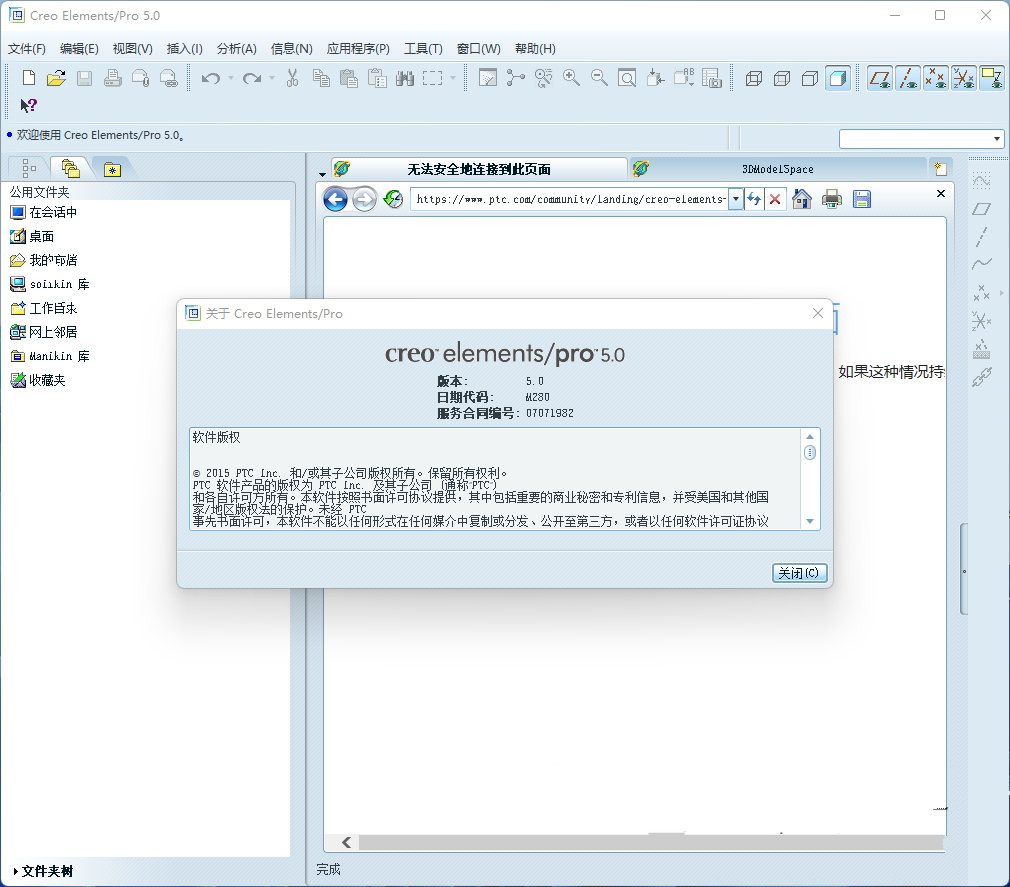This screenshot has width=1010, height=887.
Task: Open the Redo history dropdown arrow
Action: [272, 78]
